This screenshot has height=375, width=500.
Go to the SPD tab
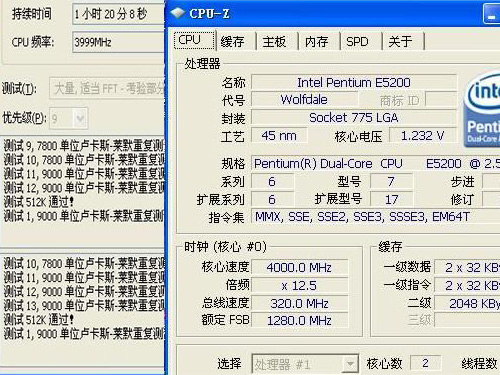point(357,41)
